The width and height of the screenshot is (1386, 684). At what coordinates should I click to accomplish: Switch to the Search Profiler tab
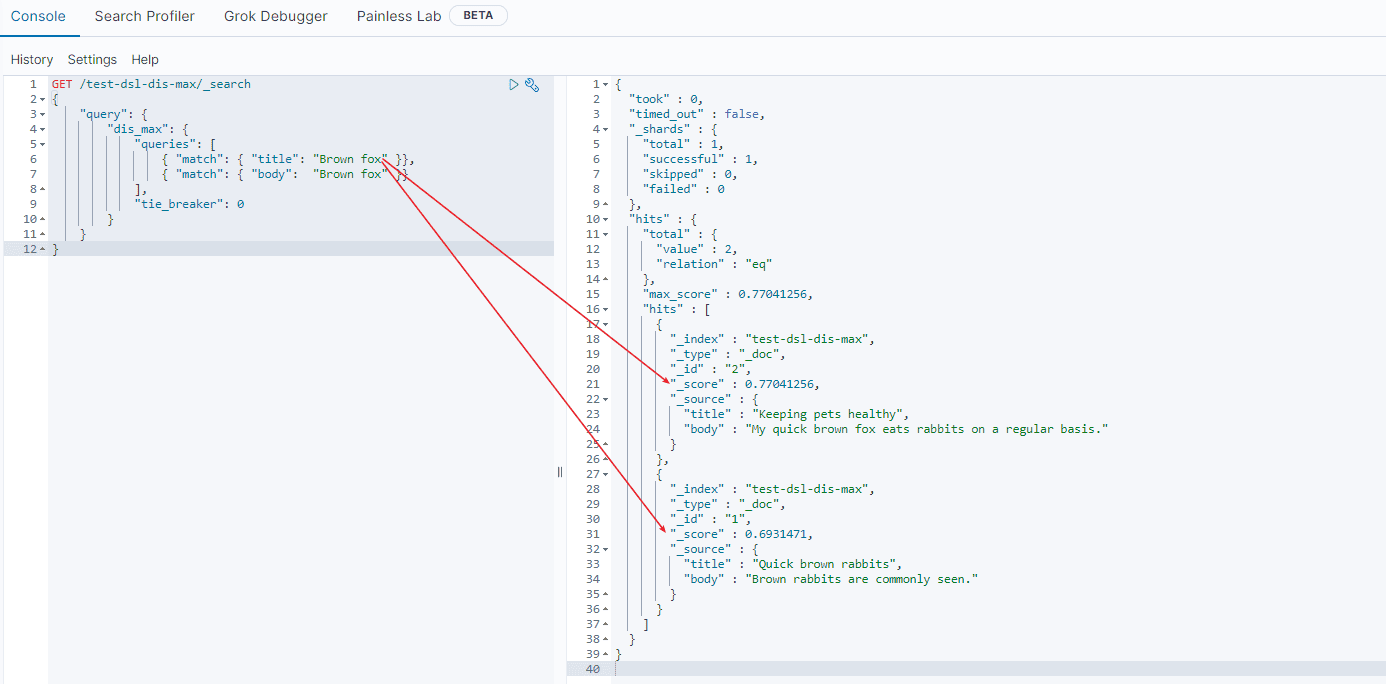145,16
